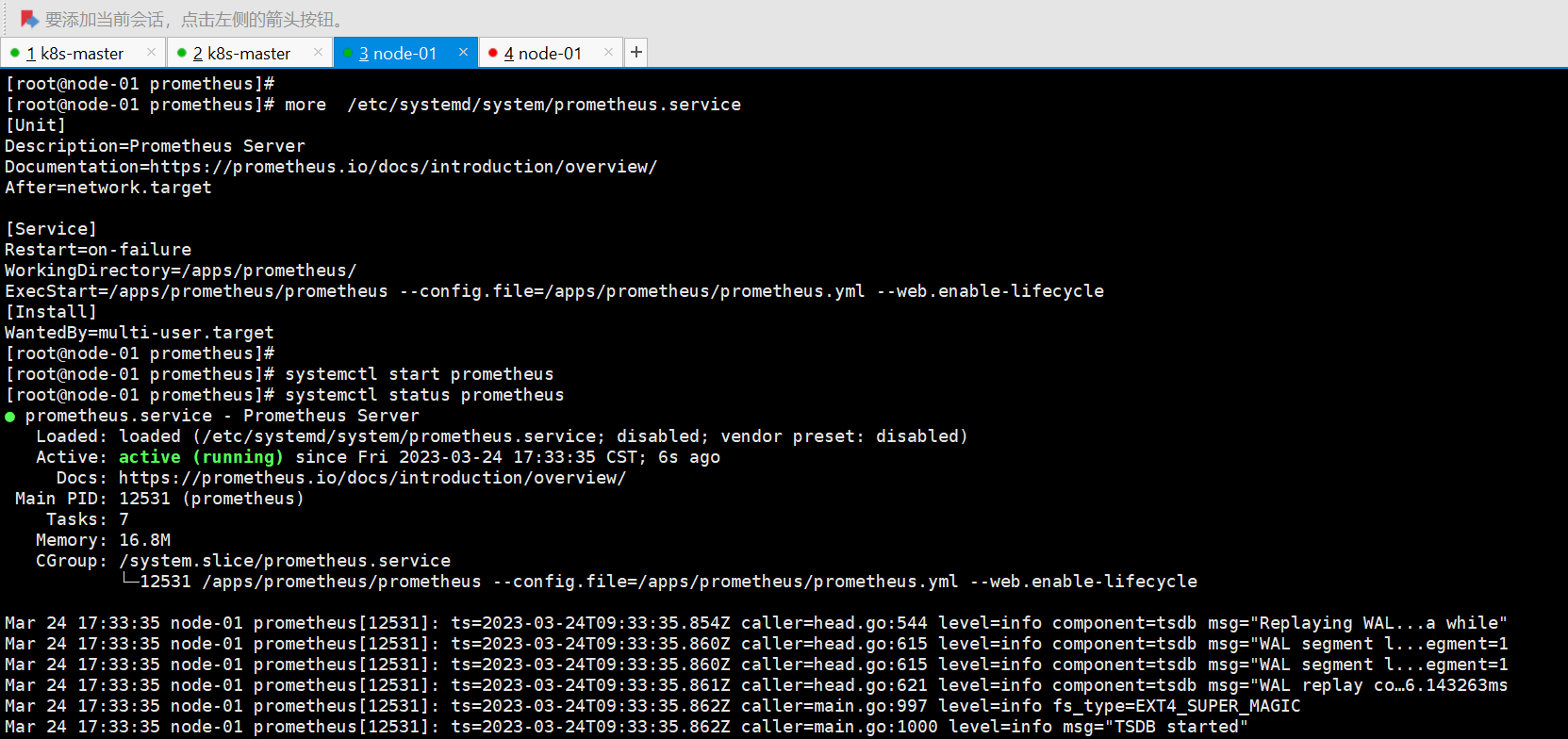Click green dot before prometheus.service status
The height and width of the screenshot is (739, 1568).
[10, 417]
